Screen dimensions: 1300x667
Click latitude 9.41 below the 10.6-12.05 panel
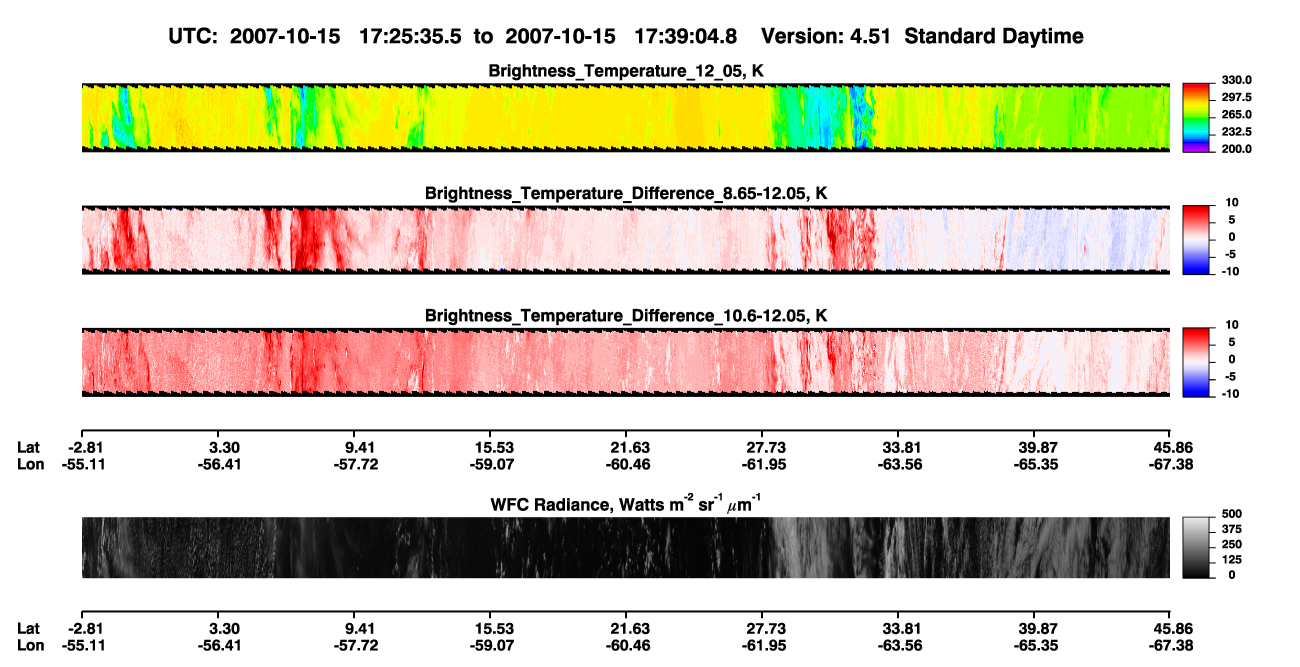(x=358, y=447)
